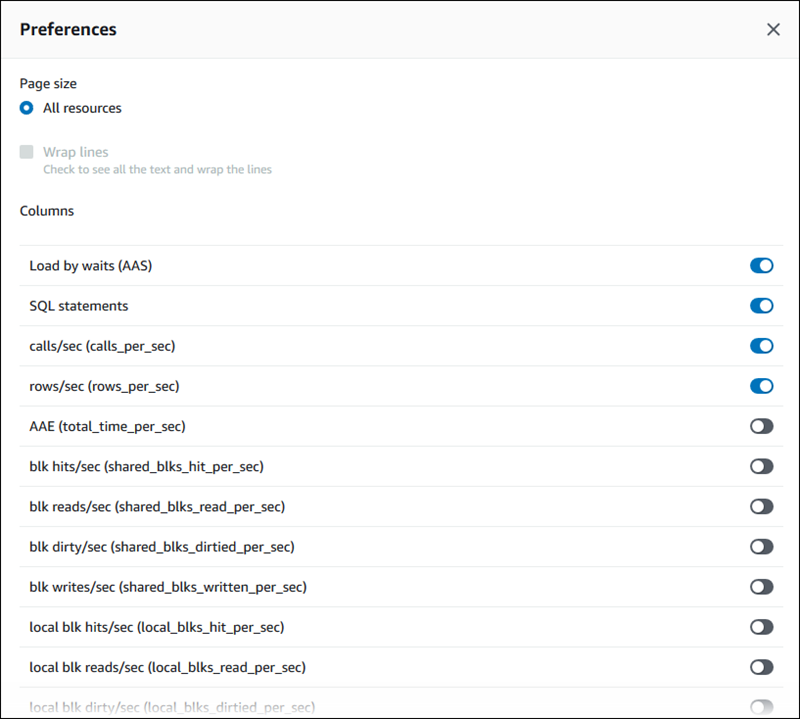Turn on blk hits/sec column toggle
800x719 pixels.
(761, 466)
